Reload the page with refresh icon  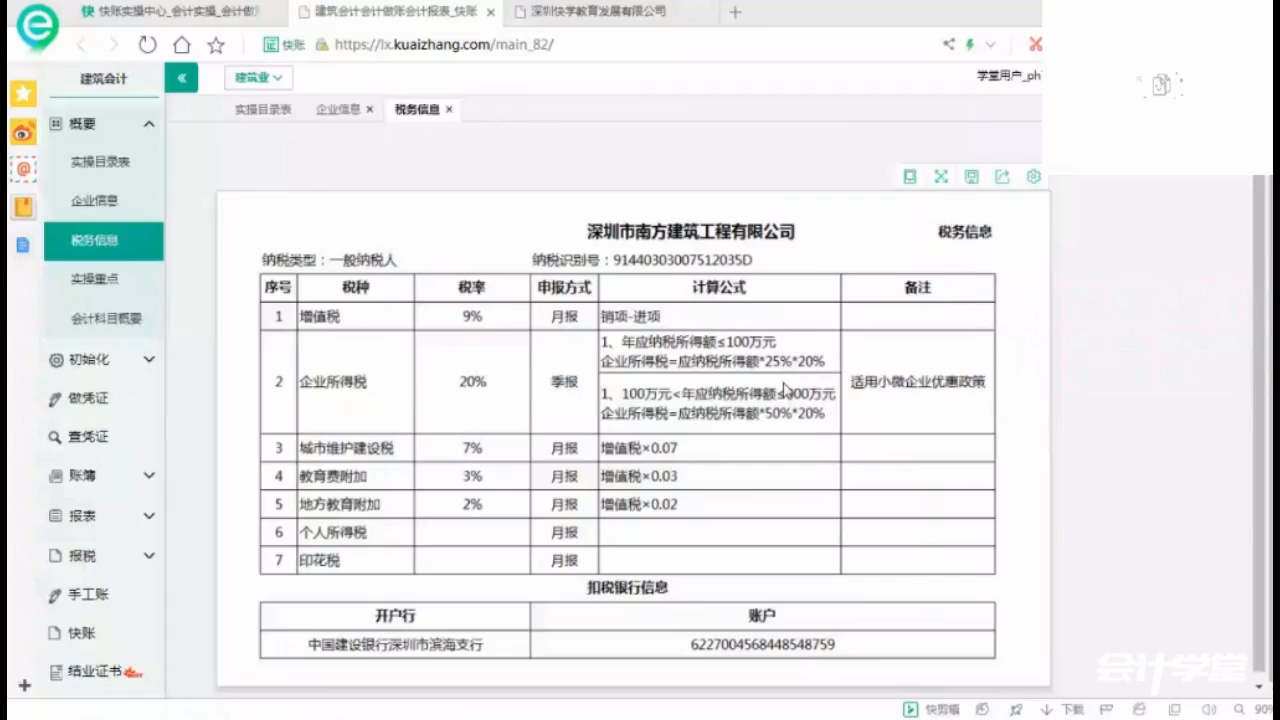tap(147, 45)
